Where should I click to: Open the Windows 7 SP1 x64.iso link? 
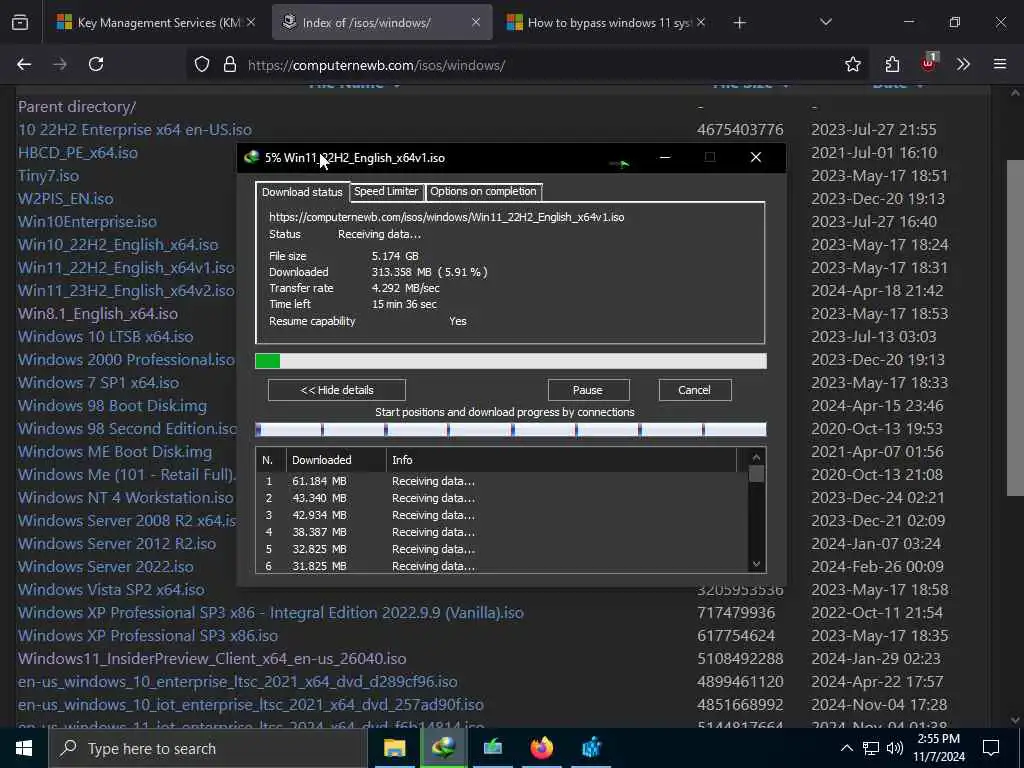click(98, 382)
